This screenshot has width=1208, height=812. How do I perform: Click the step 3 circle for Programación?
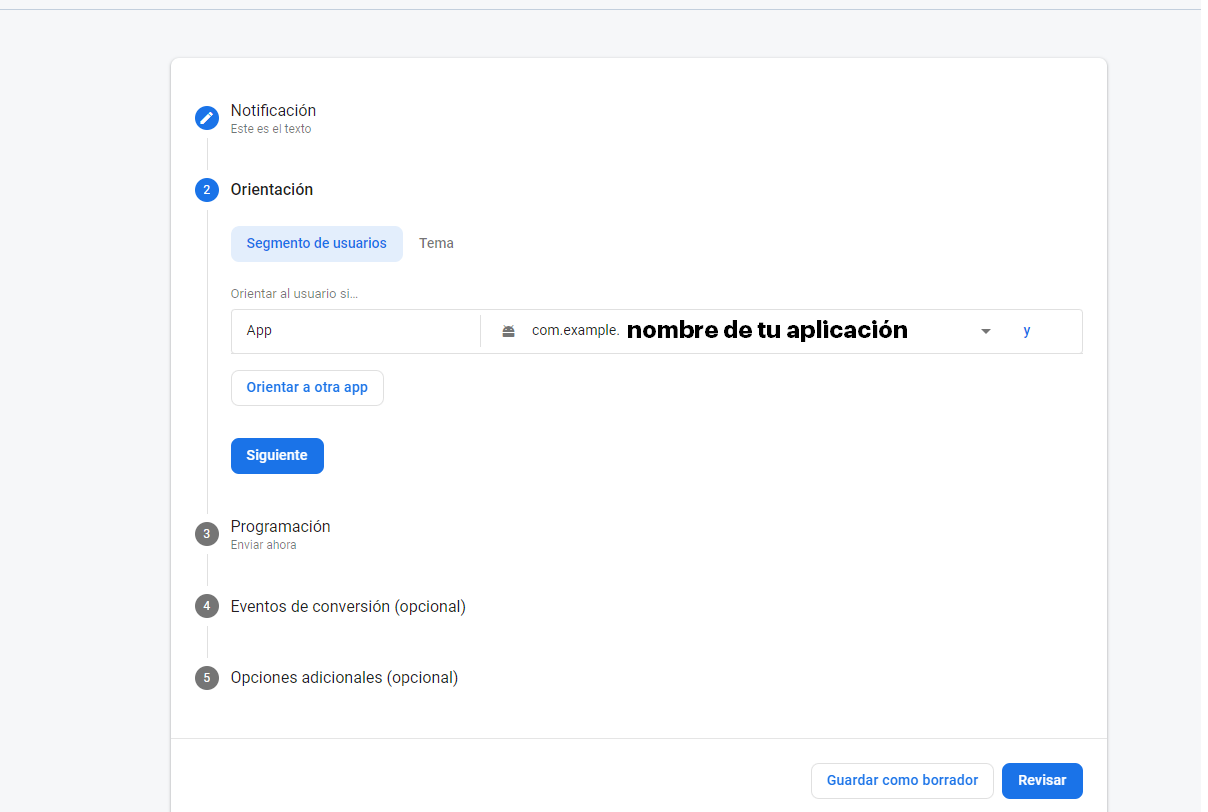pyautogui.click(x=207, y=534)
